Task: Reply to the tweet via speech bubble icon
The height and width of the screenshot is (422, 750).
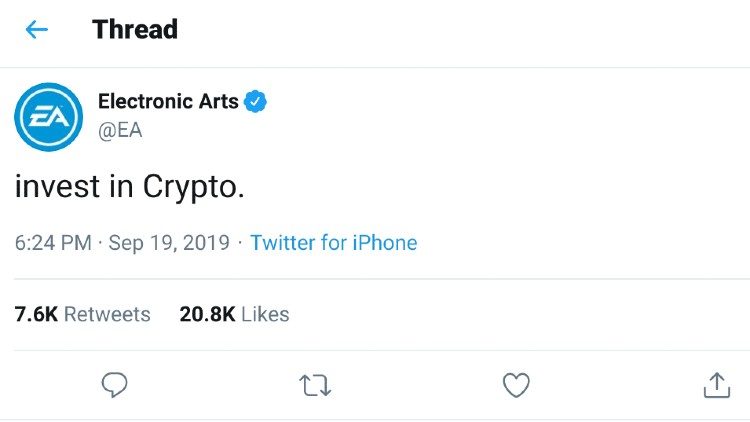Action: tap(114, 385)
